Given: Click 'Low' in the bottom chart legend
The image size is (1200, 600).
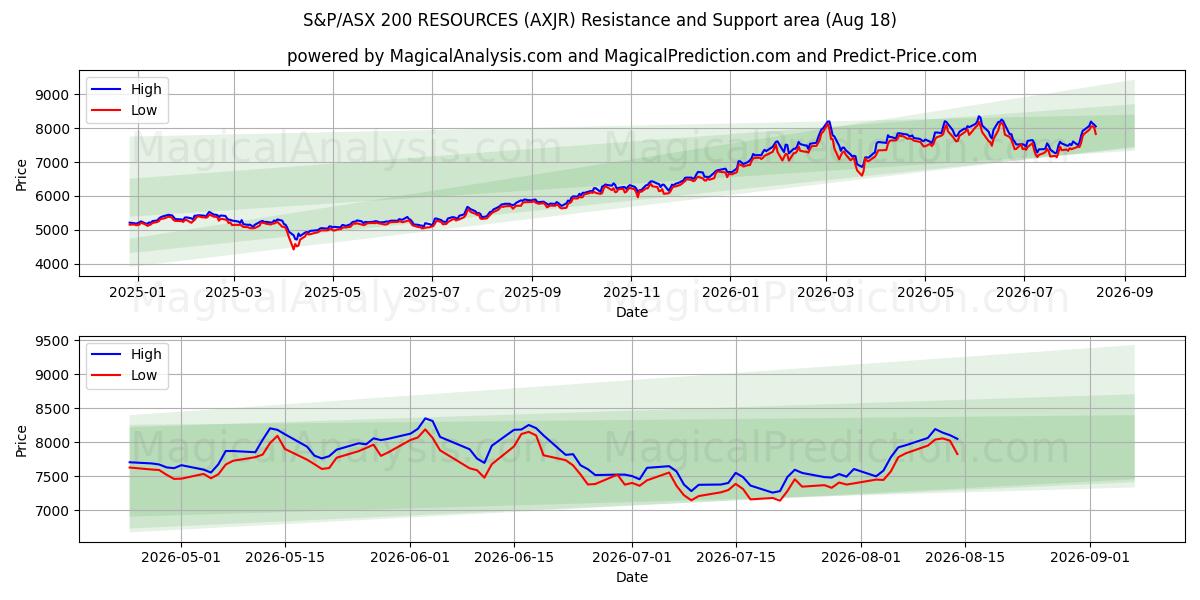Looking at the screenshot, I should 144,375.
